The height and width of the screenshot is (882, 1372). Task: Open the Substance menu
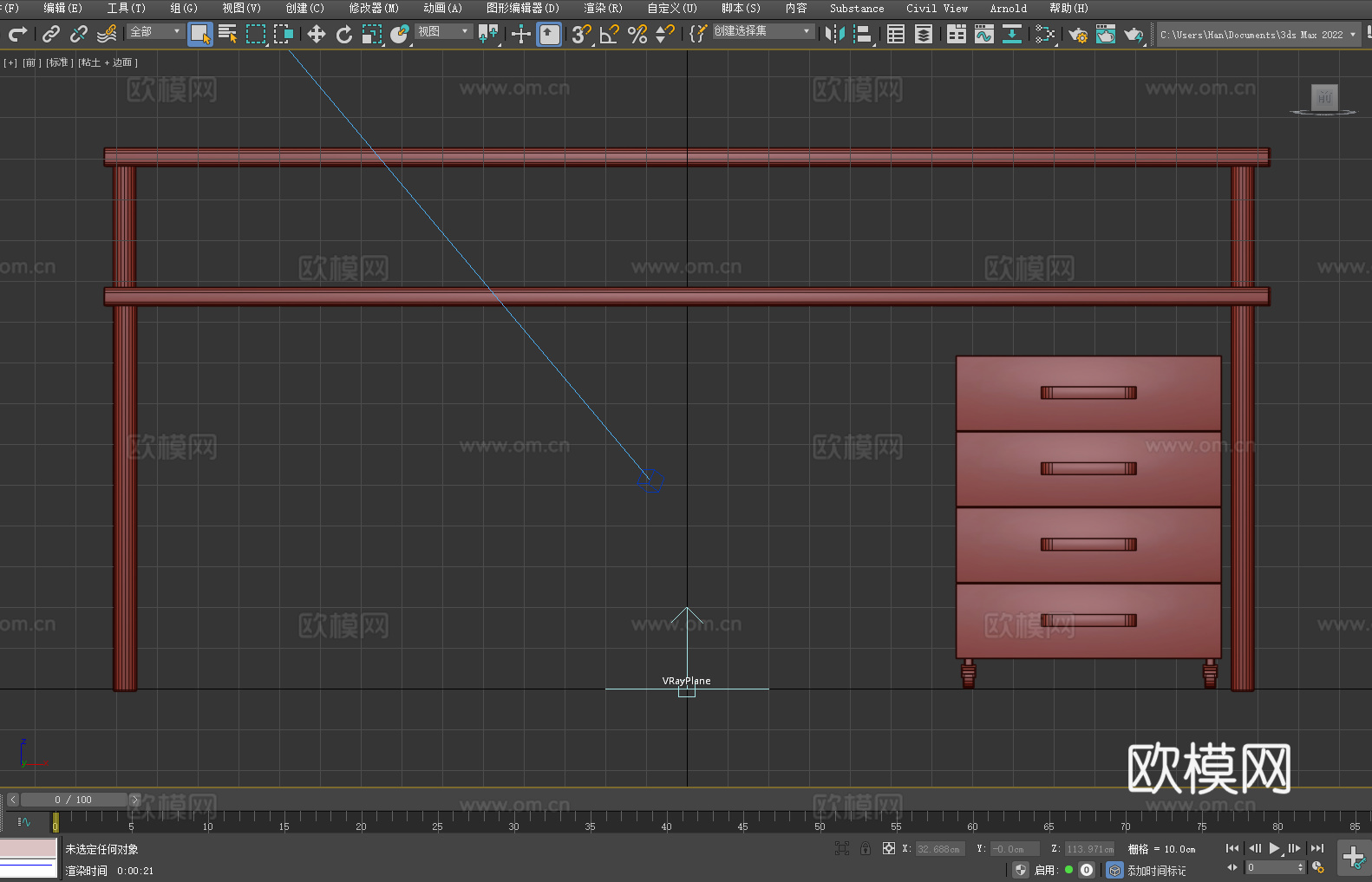[857, 8]
